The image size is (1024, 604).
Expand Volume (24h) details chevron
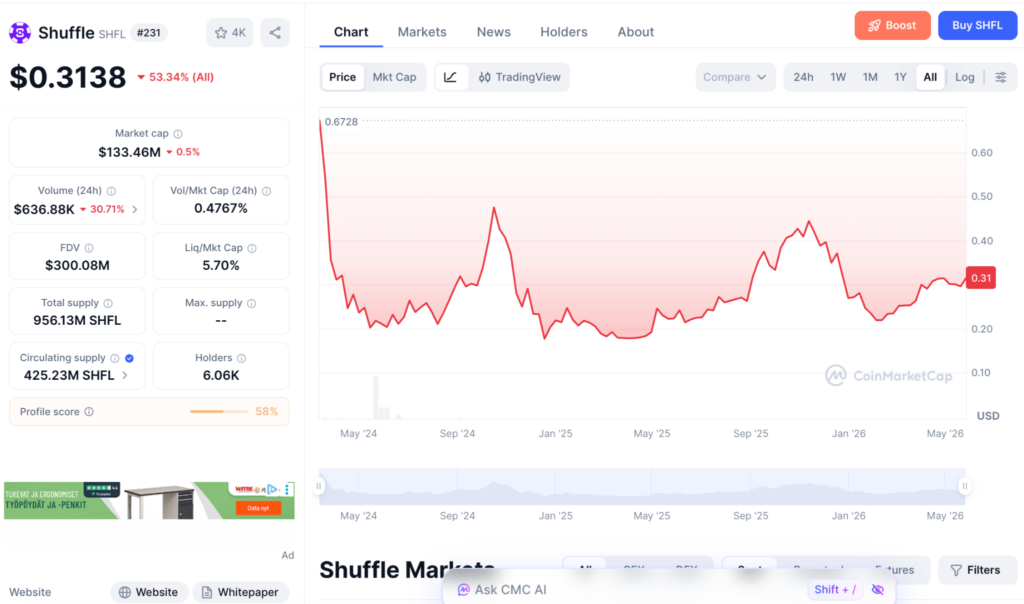pyautogui.click(x=135, y=210)
